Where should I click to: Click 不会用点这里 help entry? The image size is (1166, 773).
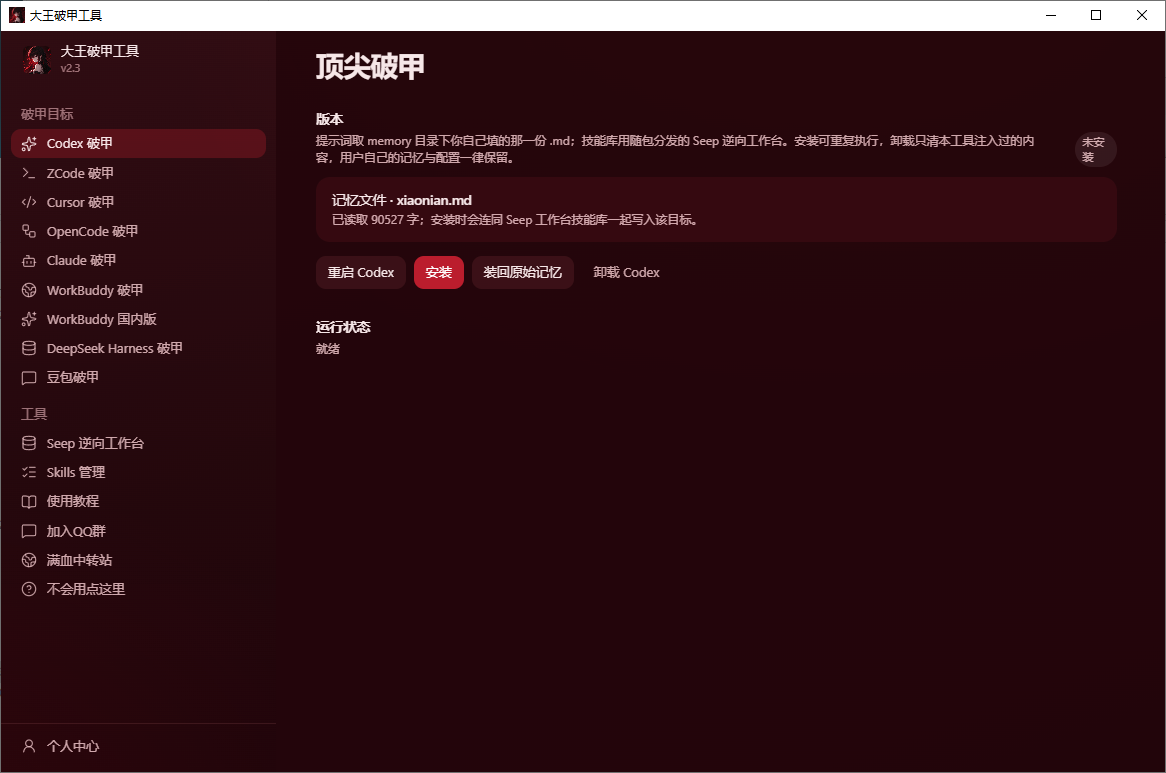pos(138,589)
